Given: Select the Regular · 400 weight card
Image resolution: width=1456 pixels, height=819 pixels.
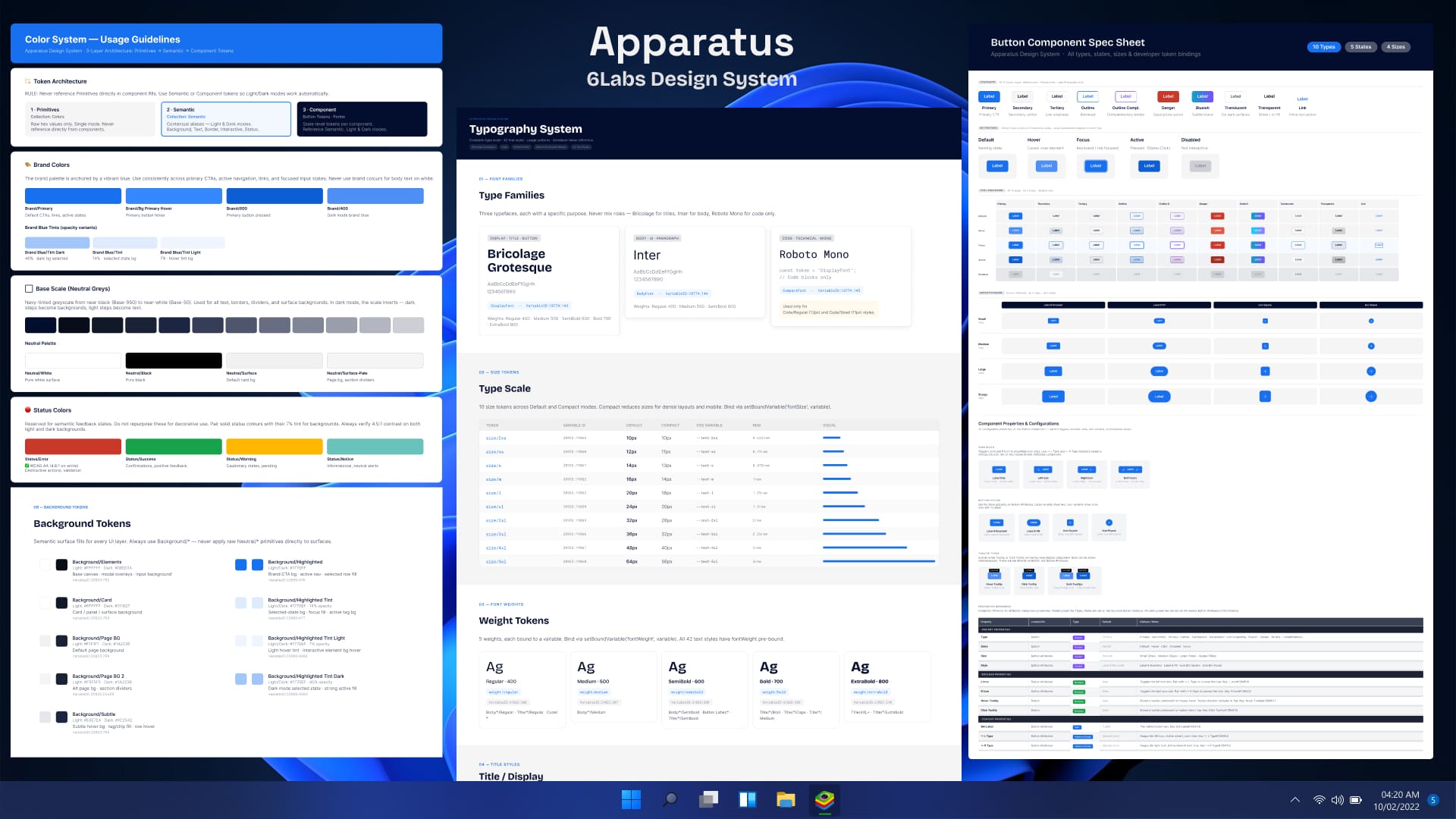Looking at the screenshot, I should point(522,690).
